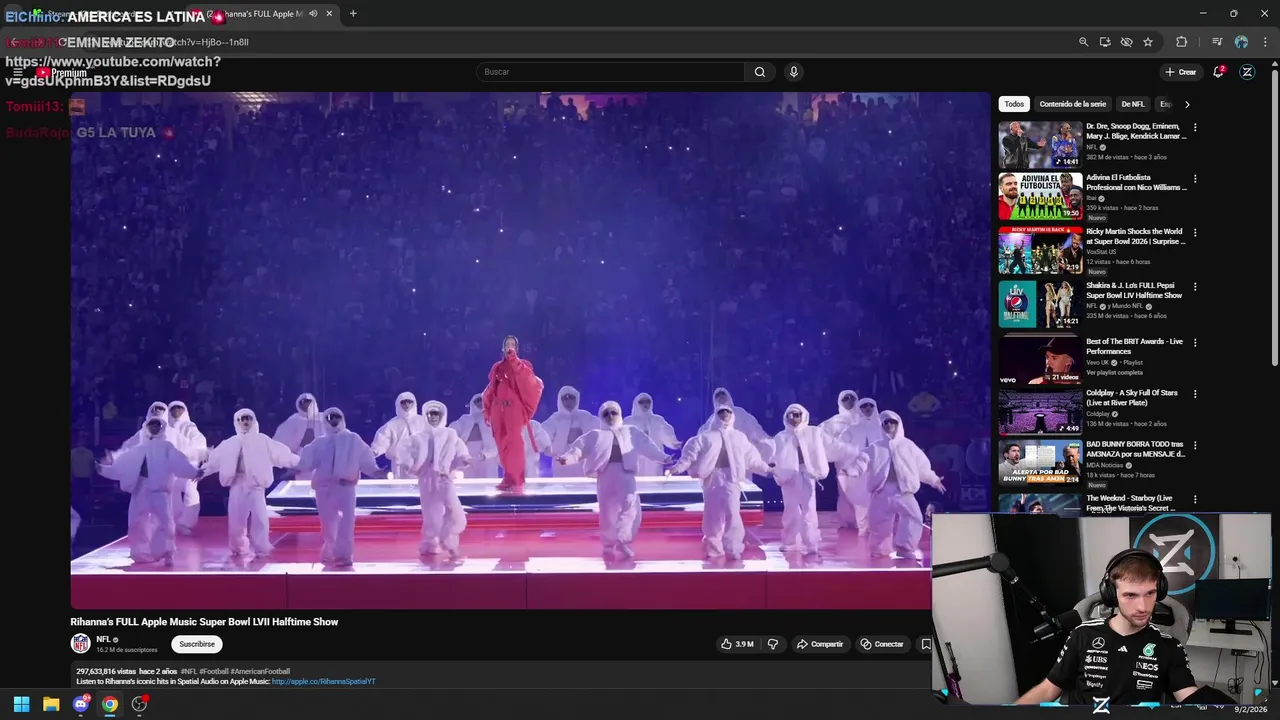
Task: Open options menu for Ricky Martin video
Action: tap(1195, 233)
